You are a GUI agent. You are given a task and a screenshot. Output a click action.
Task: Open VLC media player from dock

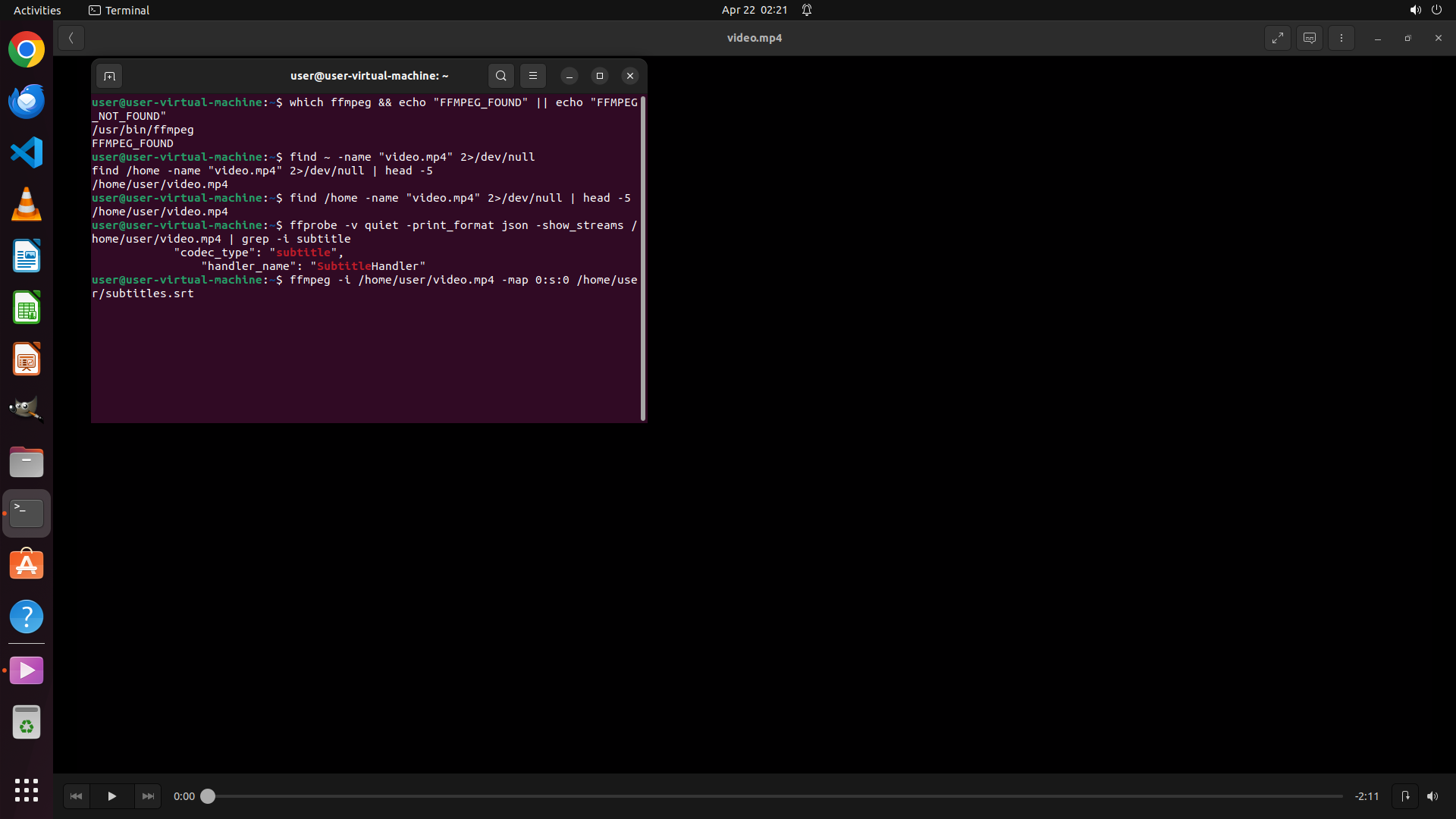click(x=27, y=204)
